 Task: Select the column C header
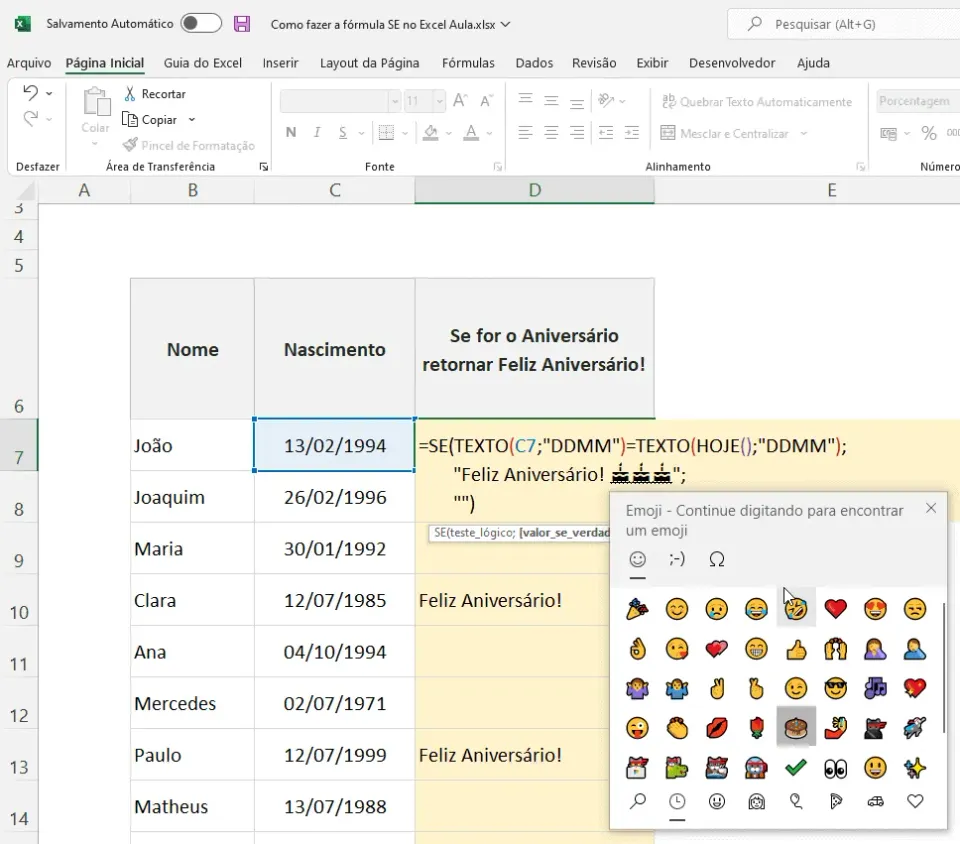(334, 190)
